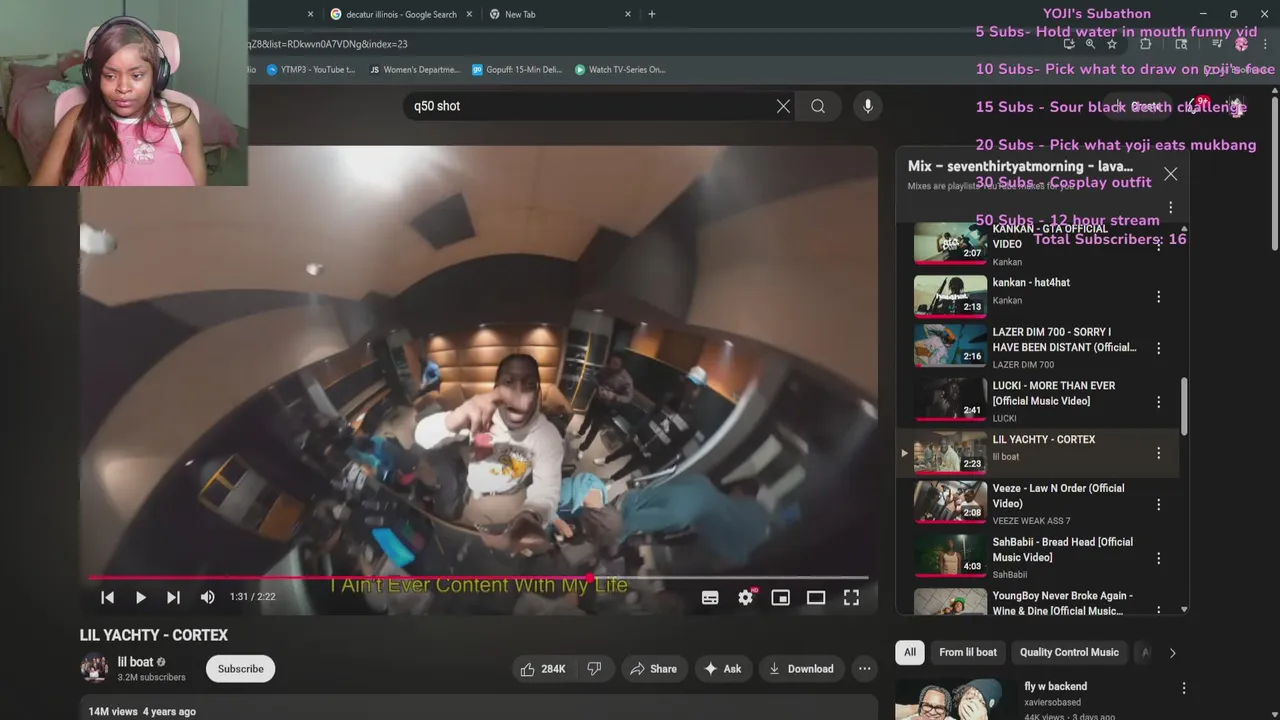Viewport: 1280px width, 720px height.
Task: Click the '14M views 4 years ago' description
Action: tap(142, 712)
